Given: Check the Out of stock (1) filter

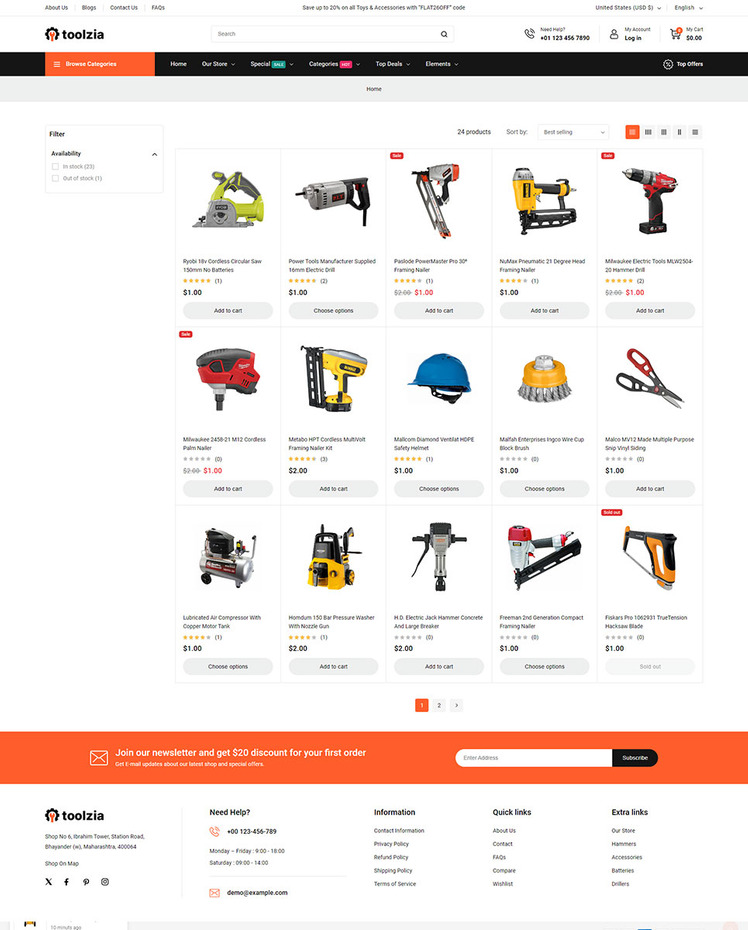Looking at the screenshot, I should 55,178.
